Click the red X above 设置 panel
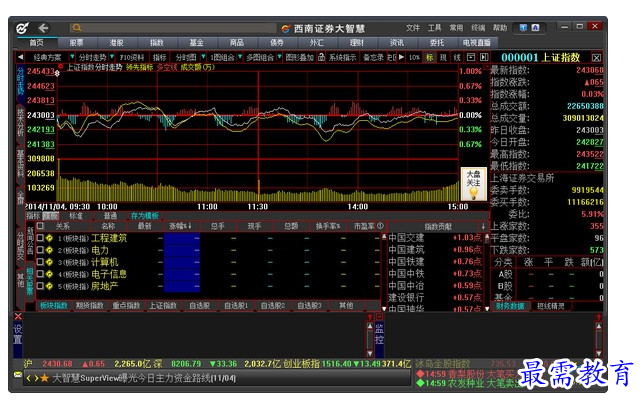 click(18, 317)
